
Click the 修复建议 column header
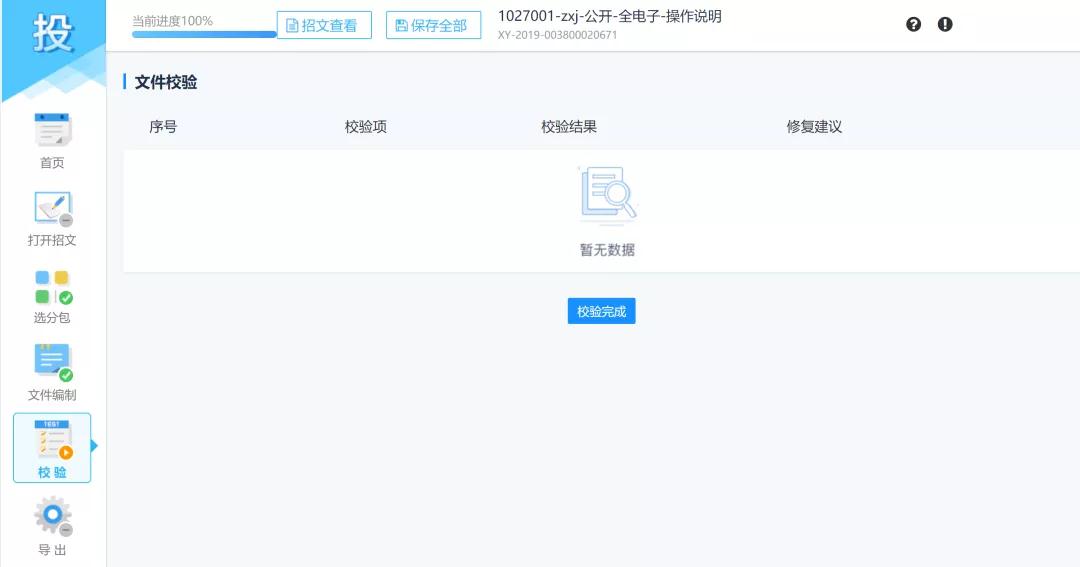[814, 127]
